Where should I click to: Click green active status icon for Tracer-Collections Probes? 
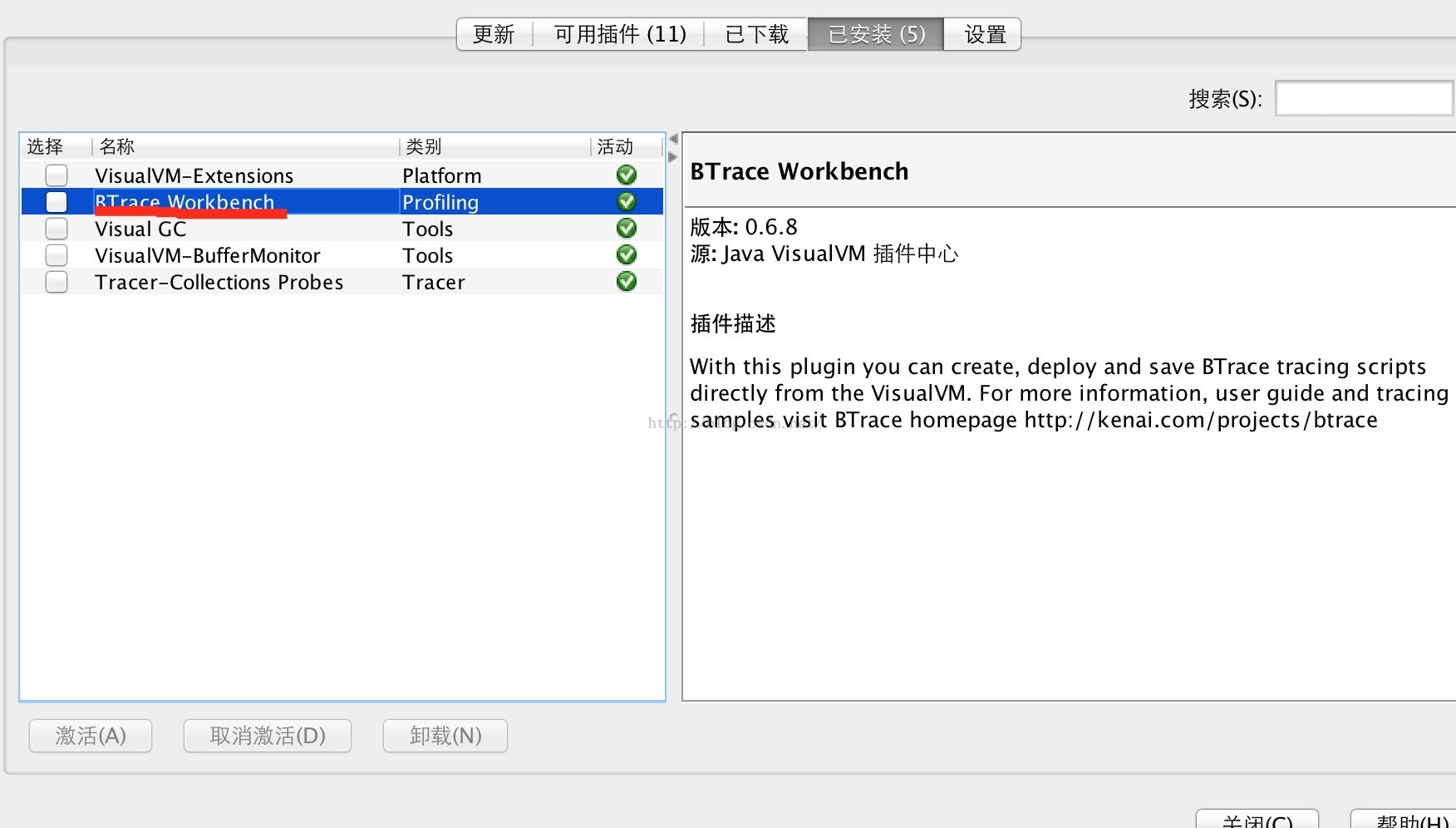tap(627, 281)
